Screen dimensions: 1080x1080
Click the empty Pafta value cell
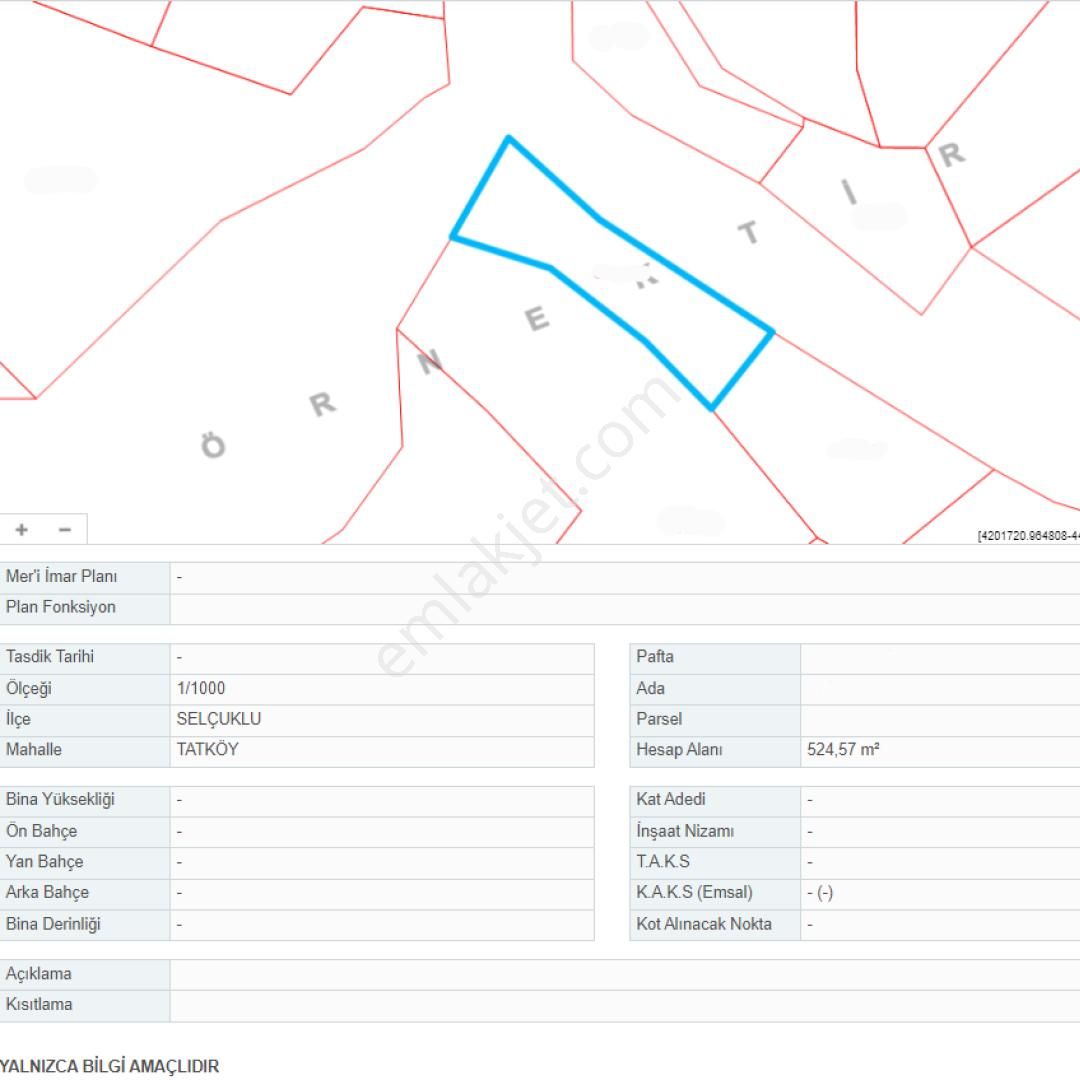(x=938, y=657)
